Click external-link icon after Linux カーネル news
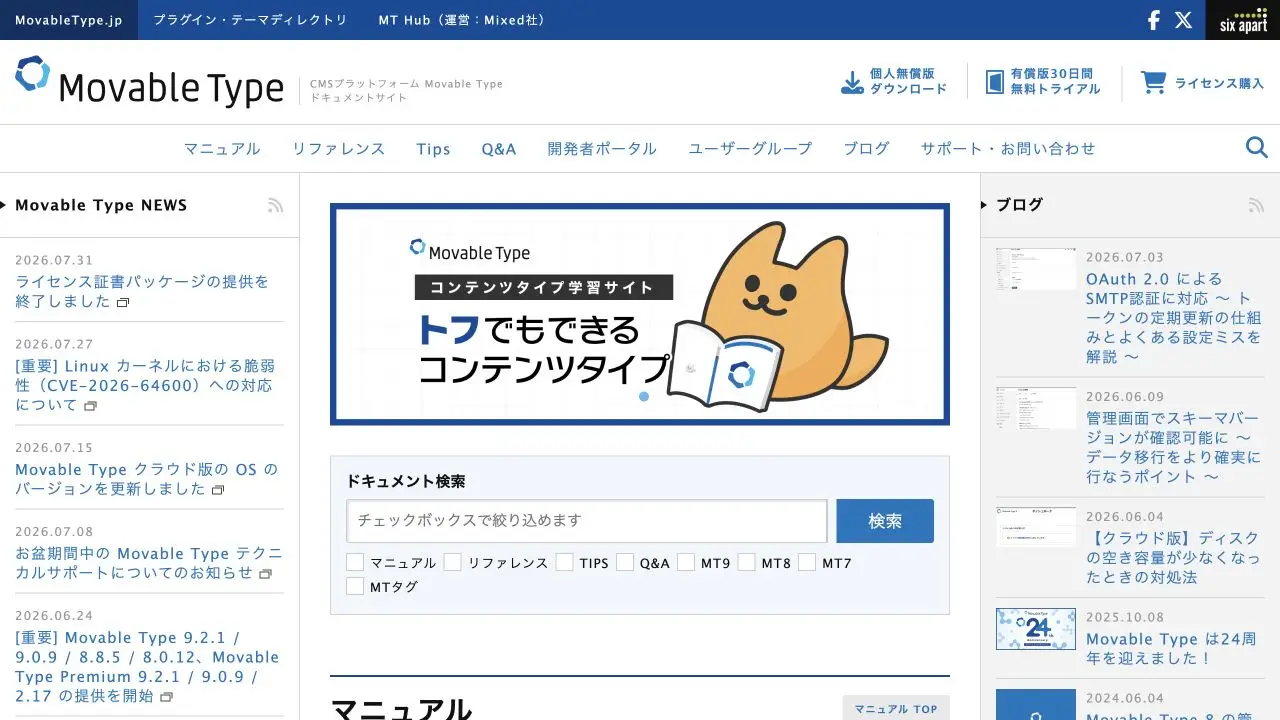Screen dimensions: 1280x720 [x=91, y=406]
